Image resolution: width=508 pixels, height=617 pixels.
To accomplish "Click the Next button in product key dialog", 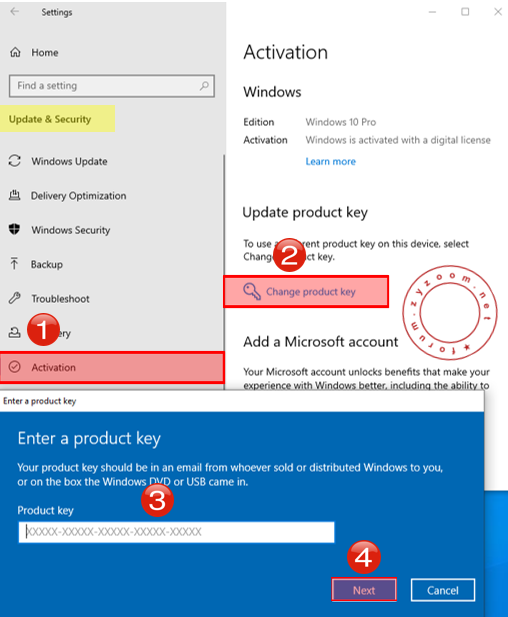I will pos(364,589).
